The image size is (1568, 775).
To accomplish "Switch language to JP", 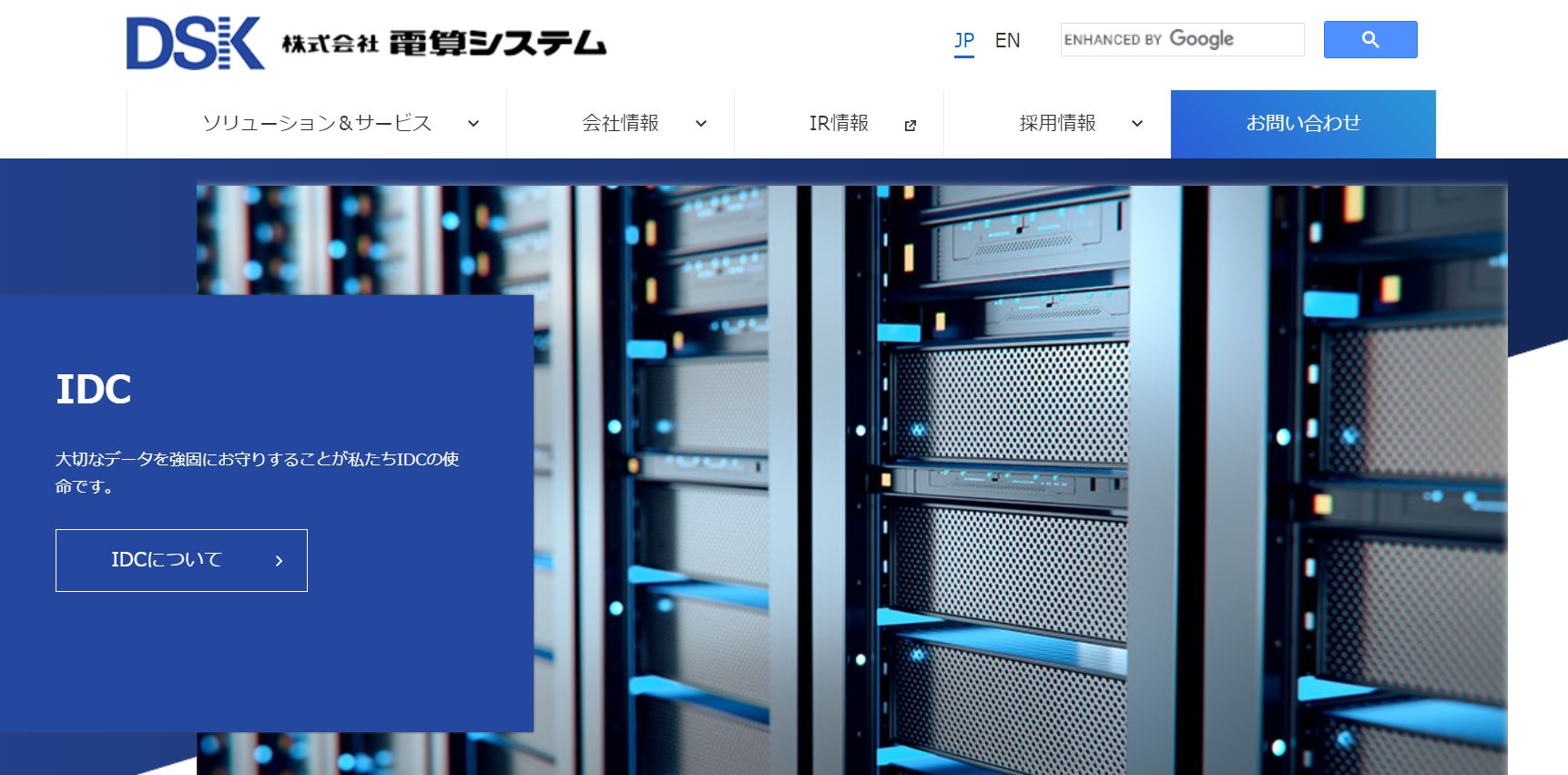I will 964,41.
